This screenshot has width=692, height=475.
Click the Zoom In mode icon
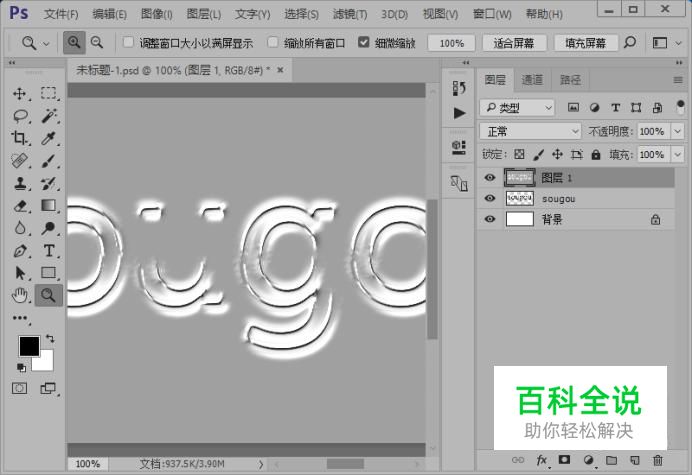click(x=74, y=43)
